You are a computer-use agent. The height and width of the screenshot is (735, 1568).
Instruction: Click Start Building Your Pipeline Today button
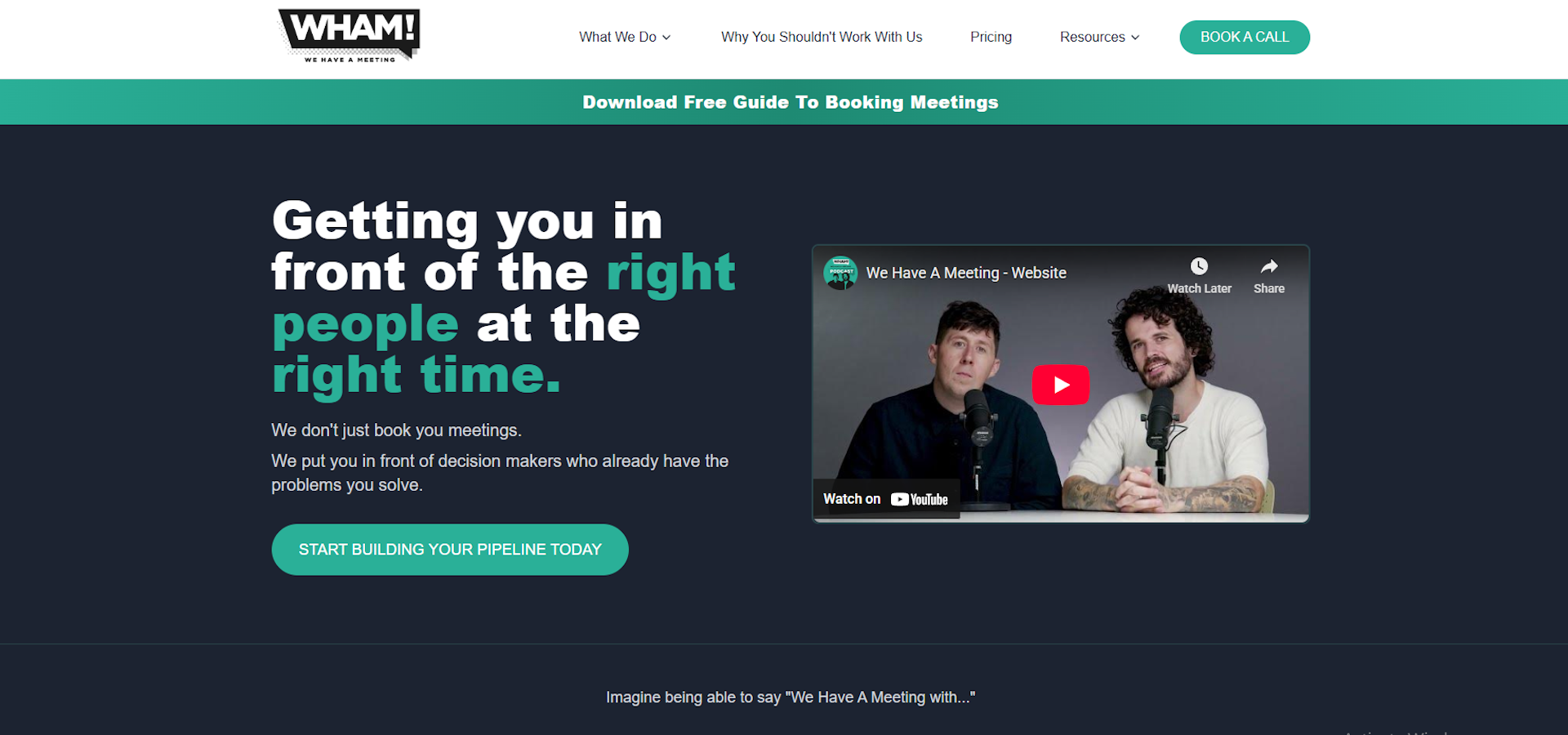[450, 550]
